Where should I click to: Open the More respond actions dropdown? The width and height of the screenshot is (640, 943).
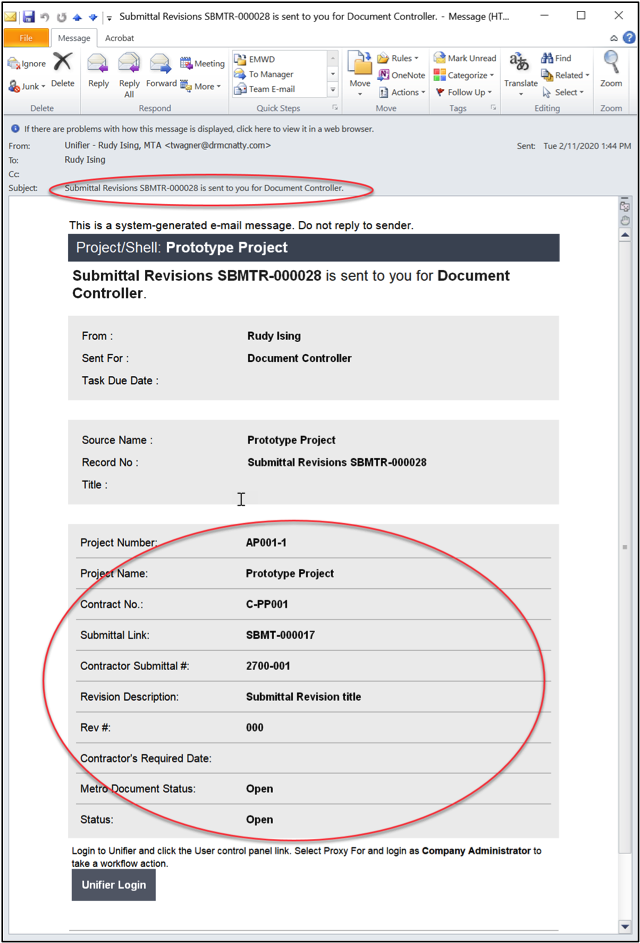click(200, 87)
